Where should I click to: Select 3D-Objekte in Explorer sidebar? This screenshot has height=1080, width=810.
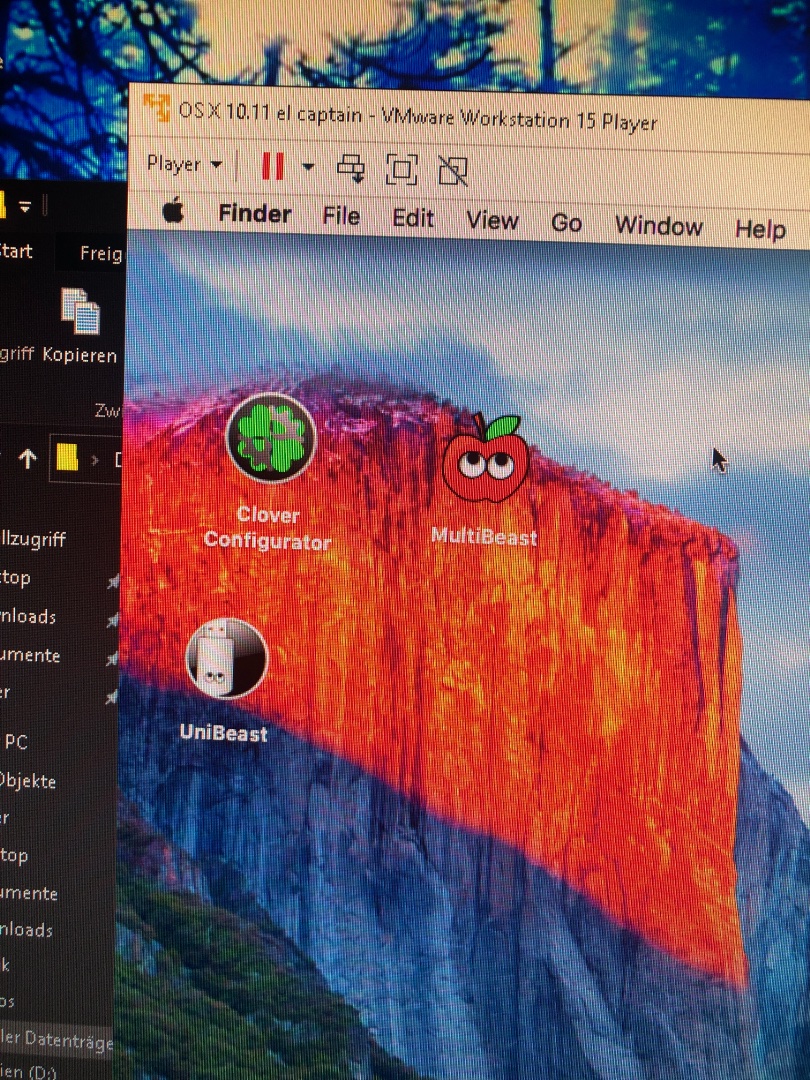tap(28, 781)
